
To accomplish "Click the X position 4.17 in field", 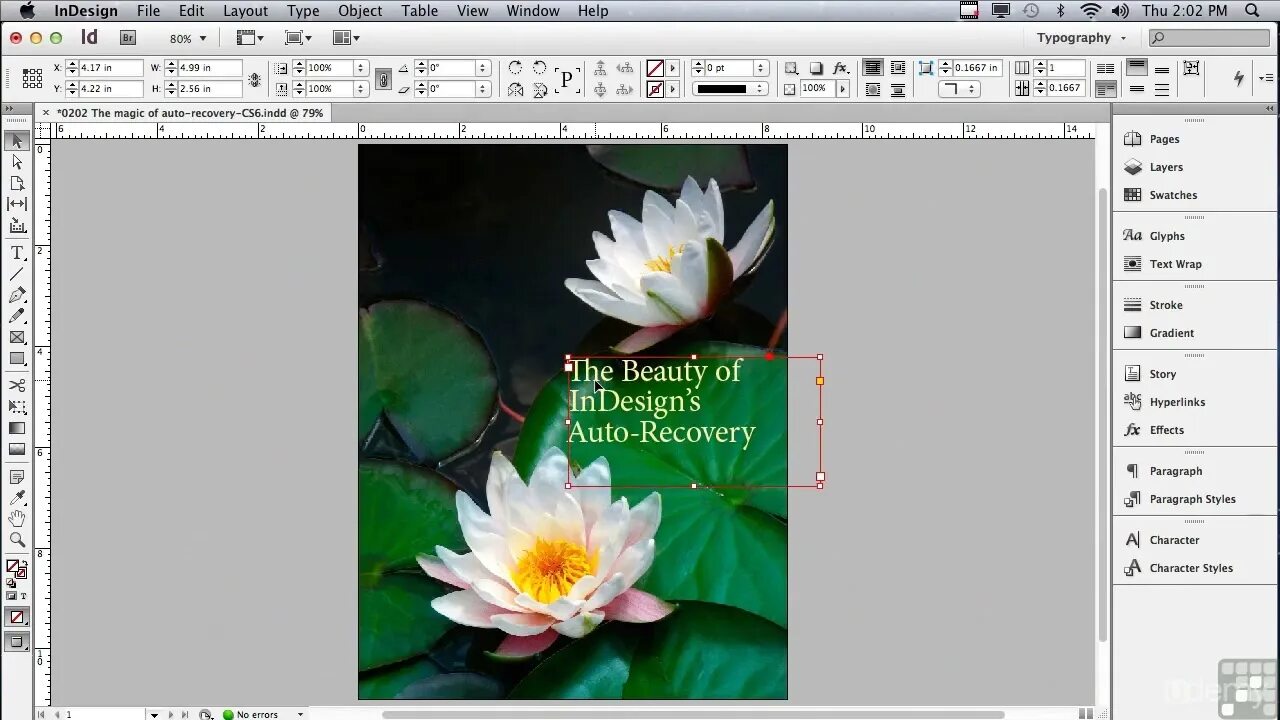I will (109, 68).
